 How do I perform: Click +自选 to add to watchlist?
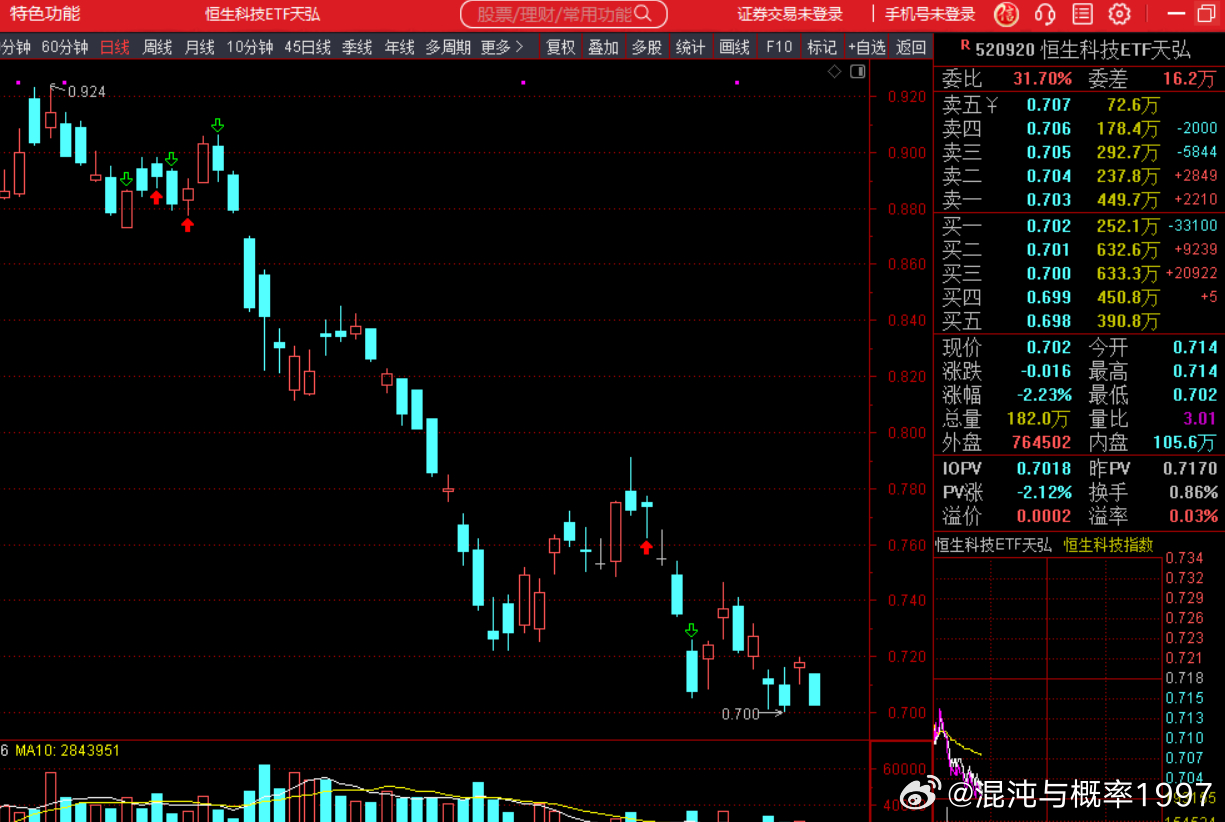(867, 47)
